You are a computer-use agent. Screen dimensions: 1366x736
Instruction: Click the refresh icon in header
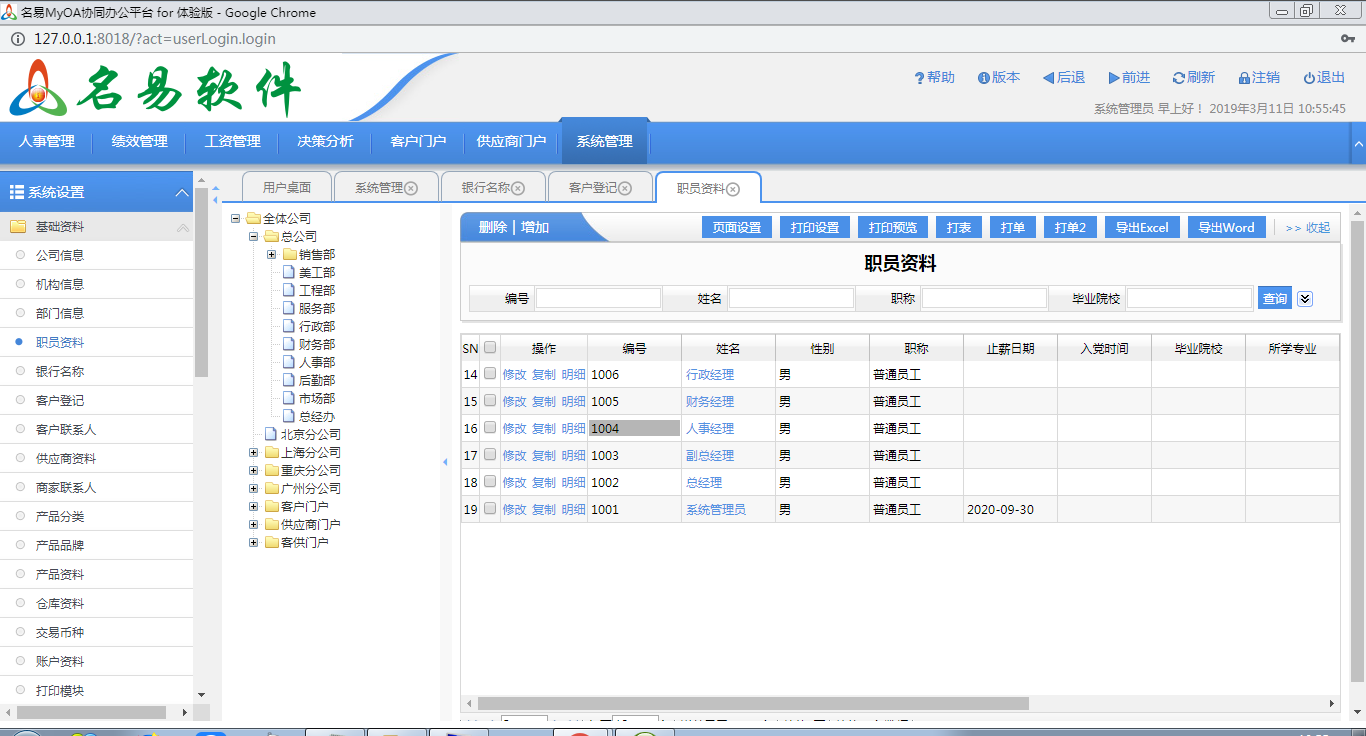pos(1179,78)
